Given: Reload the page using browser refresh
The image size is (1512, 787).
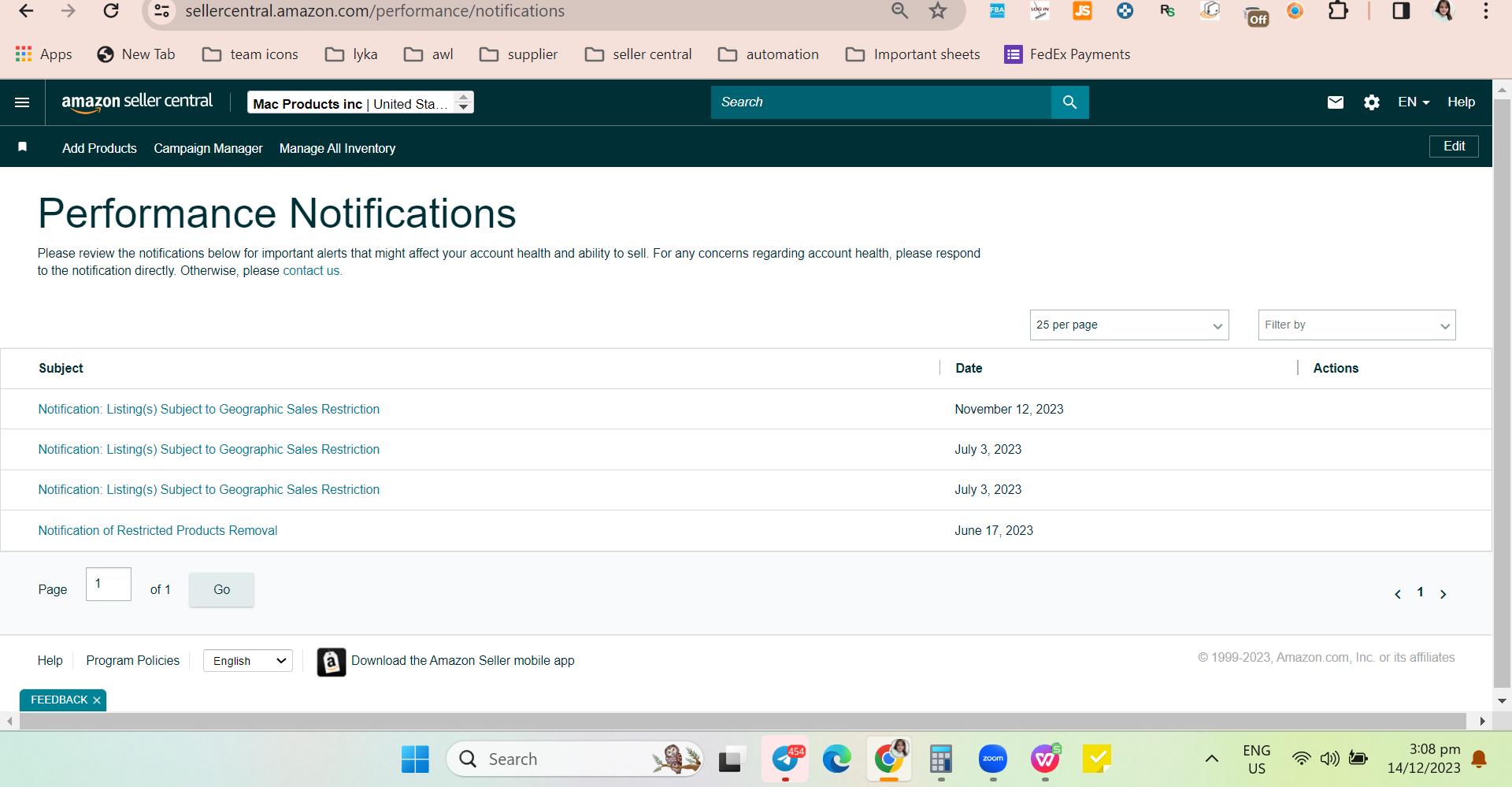Looking at the screenshot, I should pyautogui.click(x=111, y=11).
